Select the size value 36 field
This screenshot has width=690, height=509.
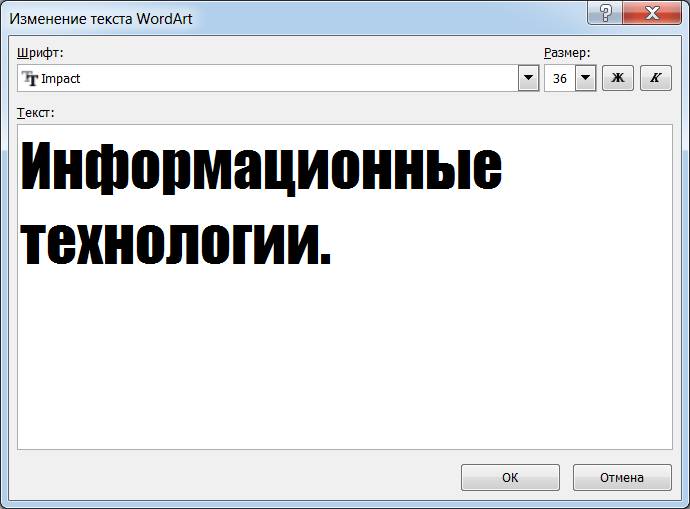pyautogui.click(x=560, y=78)
